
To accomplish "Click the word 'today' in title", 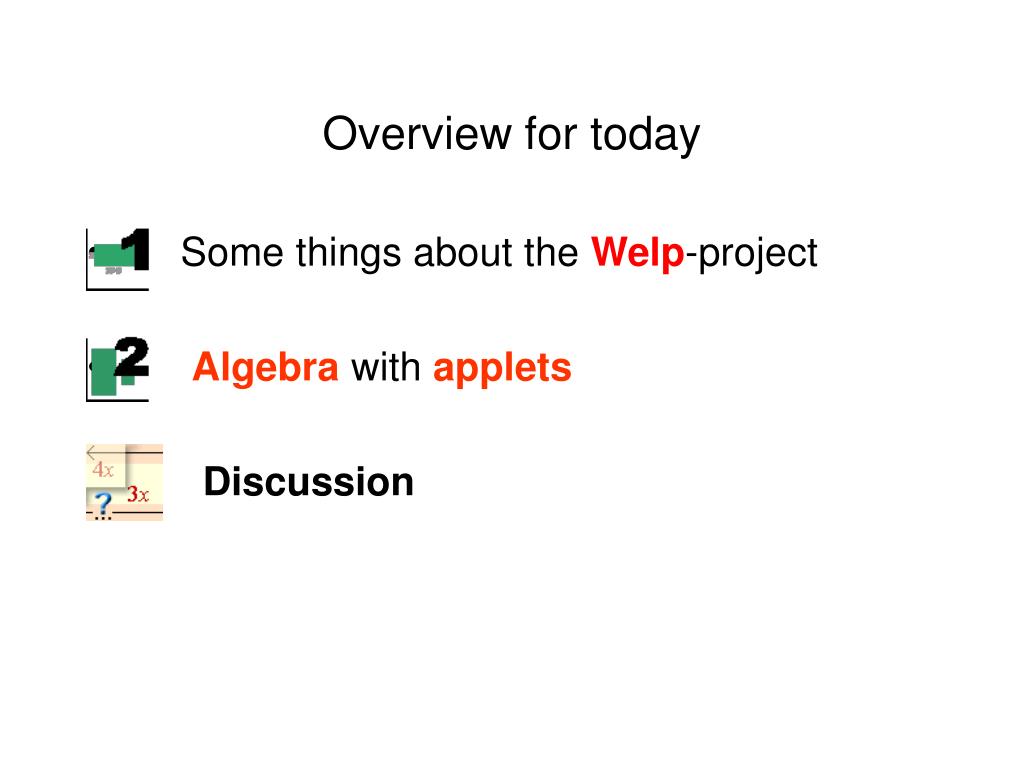I will [645, 135].
